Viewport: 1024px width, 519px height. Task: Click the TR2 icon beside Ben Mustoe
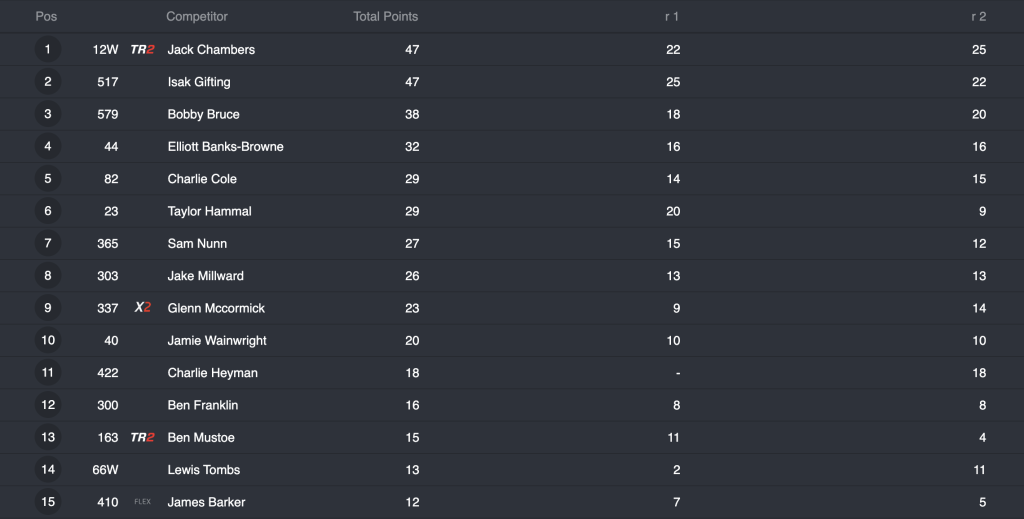coord(142,438)
